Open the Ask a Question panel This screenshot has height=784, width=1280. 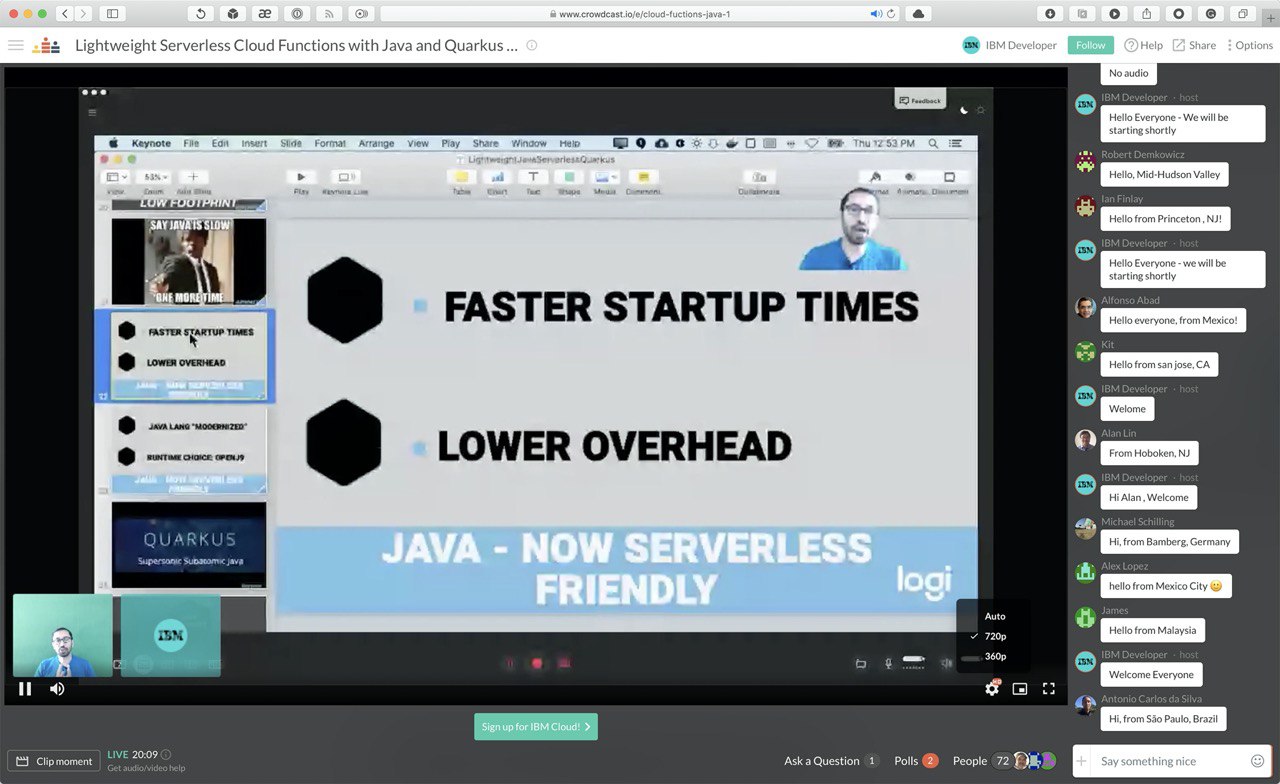(x=831, y=761)
